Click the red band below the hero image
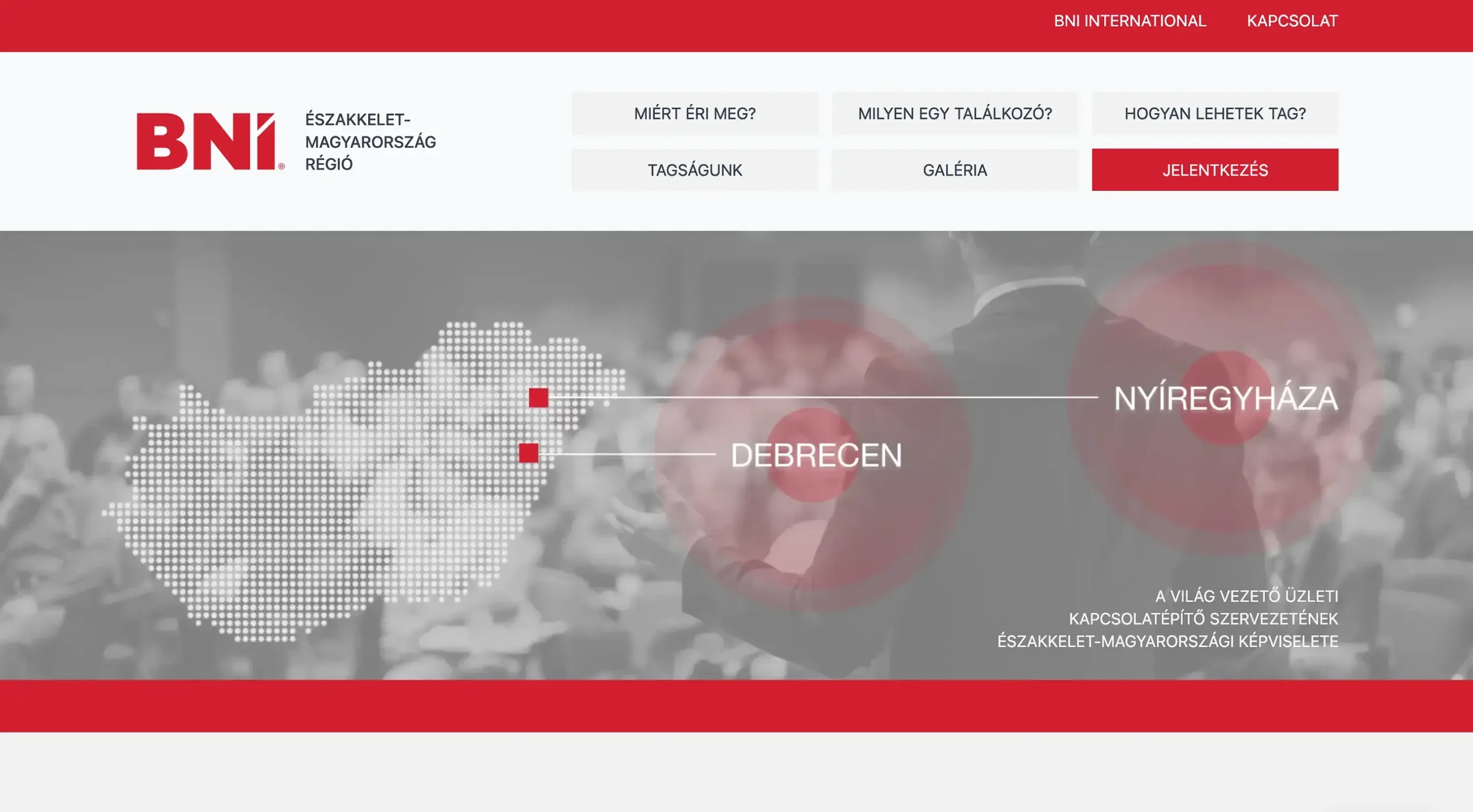This screenshot has width=1473, height=812. (x=736, y=706)
